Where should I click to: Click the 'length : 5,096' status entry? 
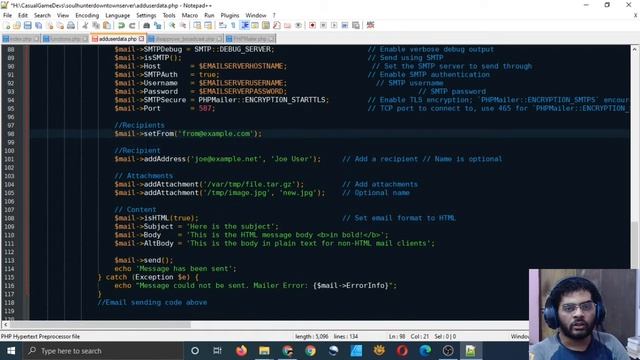pos(312,336)
